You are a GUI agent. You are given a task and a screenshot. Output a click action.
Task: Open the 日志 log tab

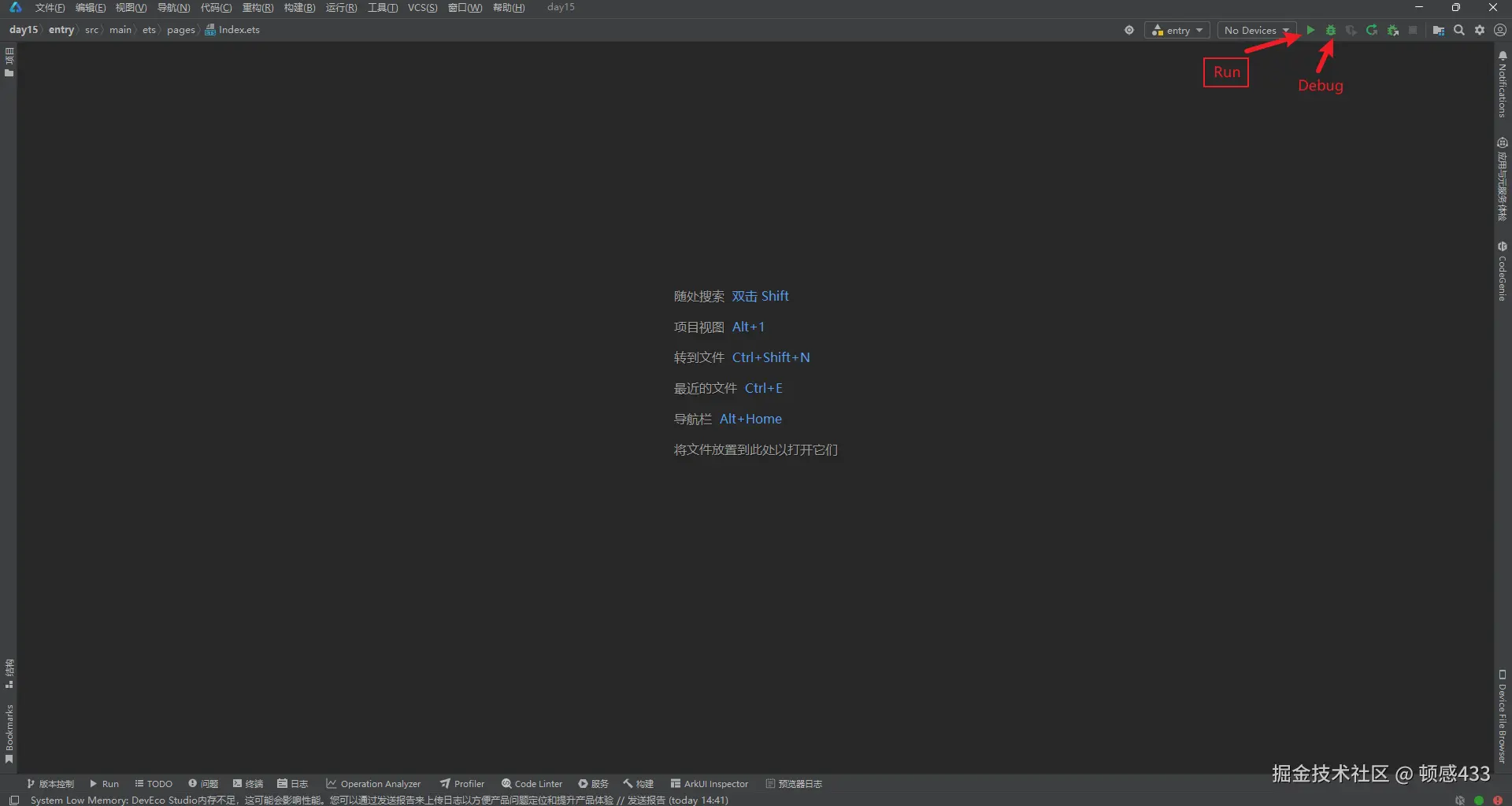tap(293, 784)
